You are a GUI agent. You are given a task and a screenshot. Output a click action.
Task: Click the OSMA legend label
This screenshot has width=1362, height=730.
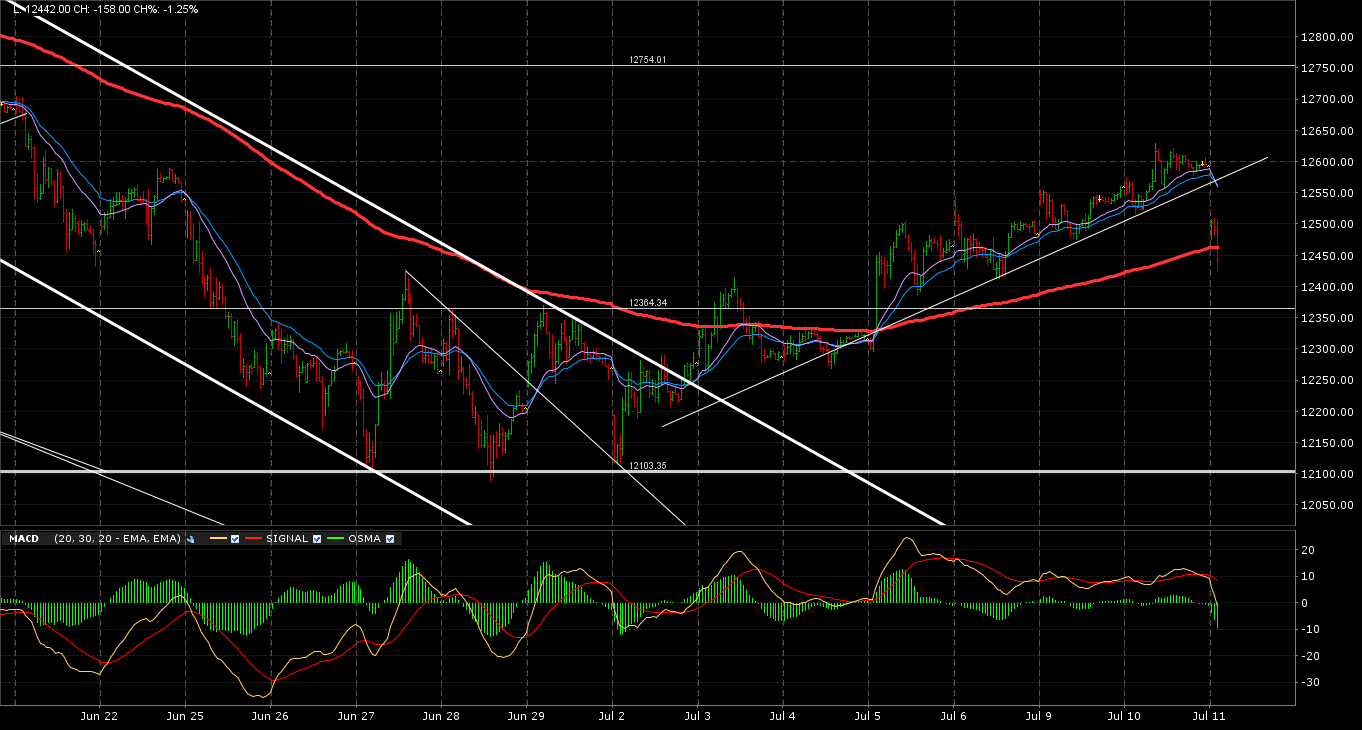point(365,539)
